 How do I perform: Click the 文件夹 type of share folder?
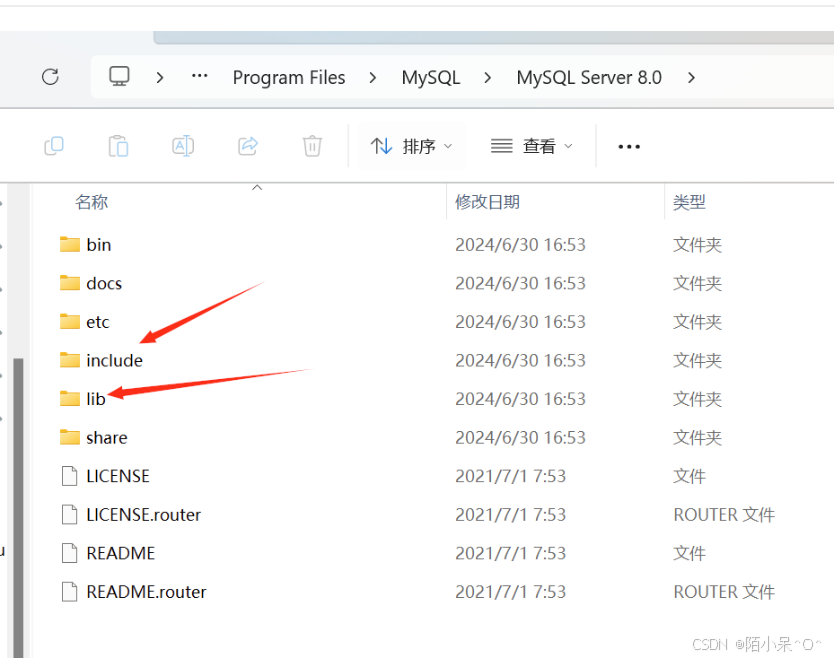pyautogui.click(x=697, y=438)
